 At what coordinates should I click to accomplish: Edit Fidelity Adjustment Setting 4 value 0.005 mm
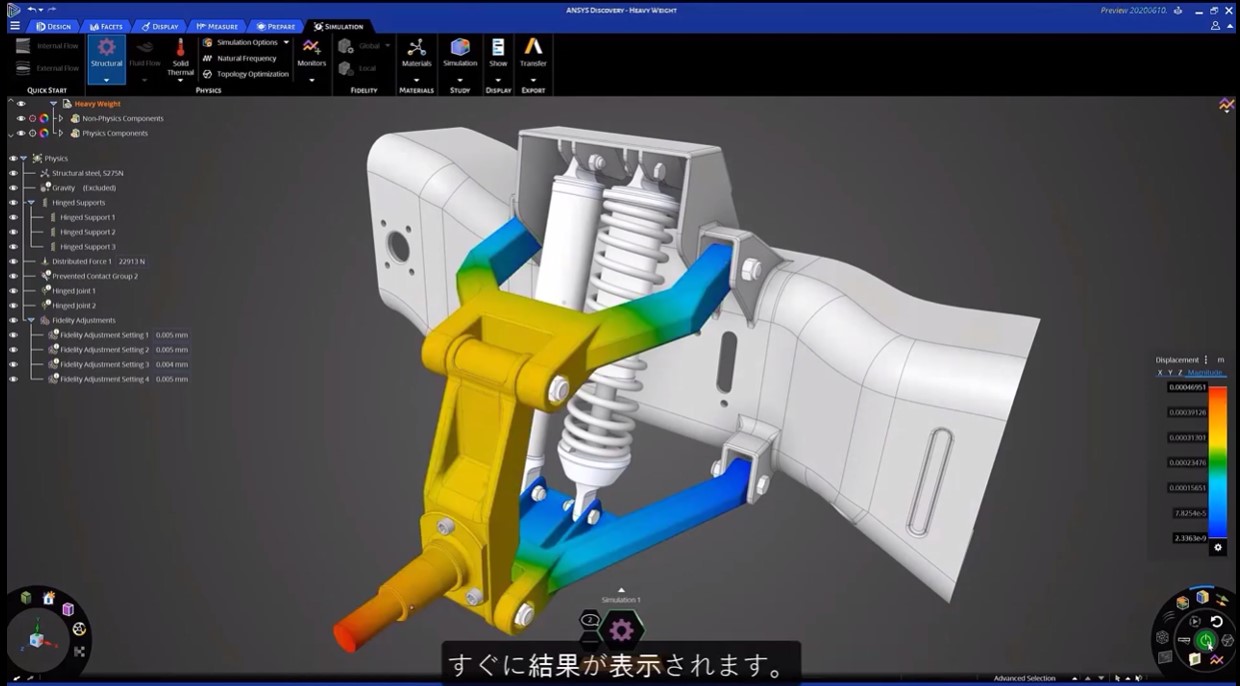point(172,379)
